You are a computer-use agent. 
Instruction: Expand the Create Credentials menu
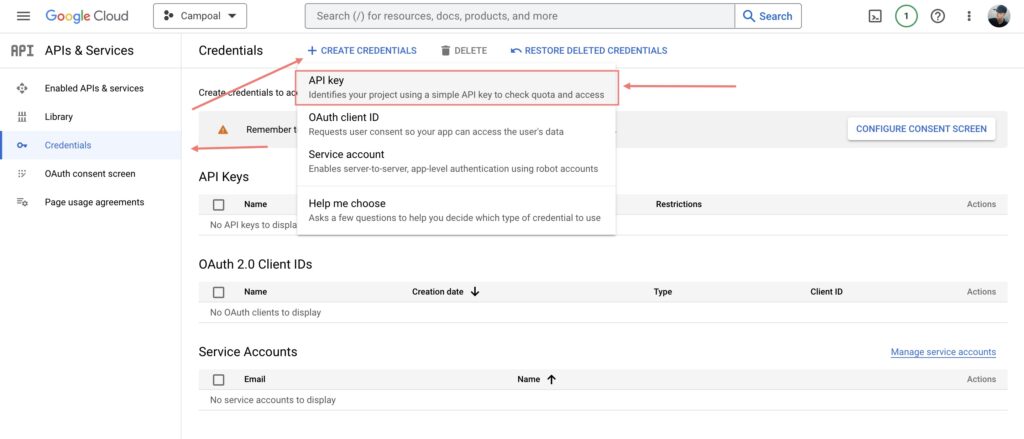[x=362, y=50]
